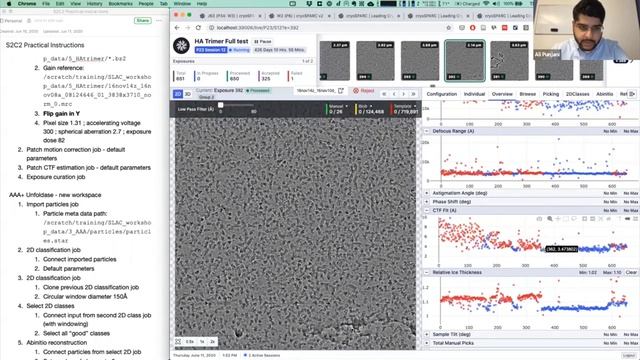Go to the next exposure with the right arrow

click(404, 94)
